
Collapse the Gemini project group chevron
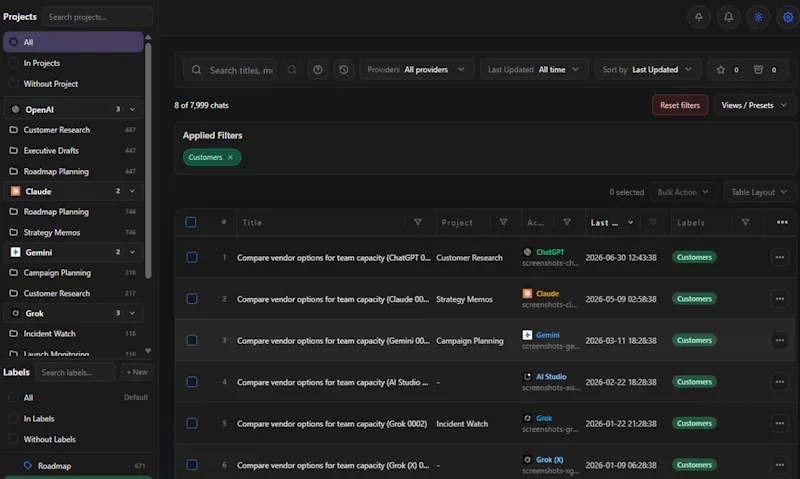[132, 253]
